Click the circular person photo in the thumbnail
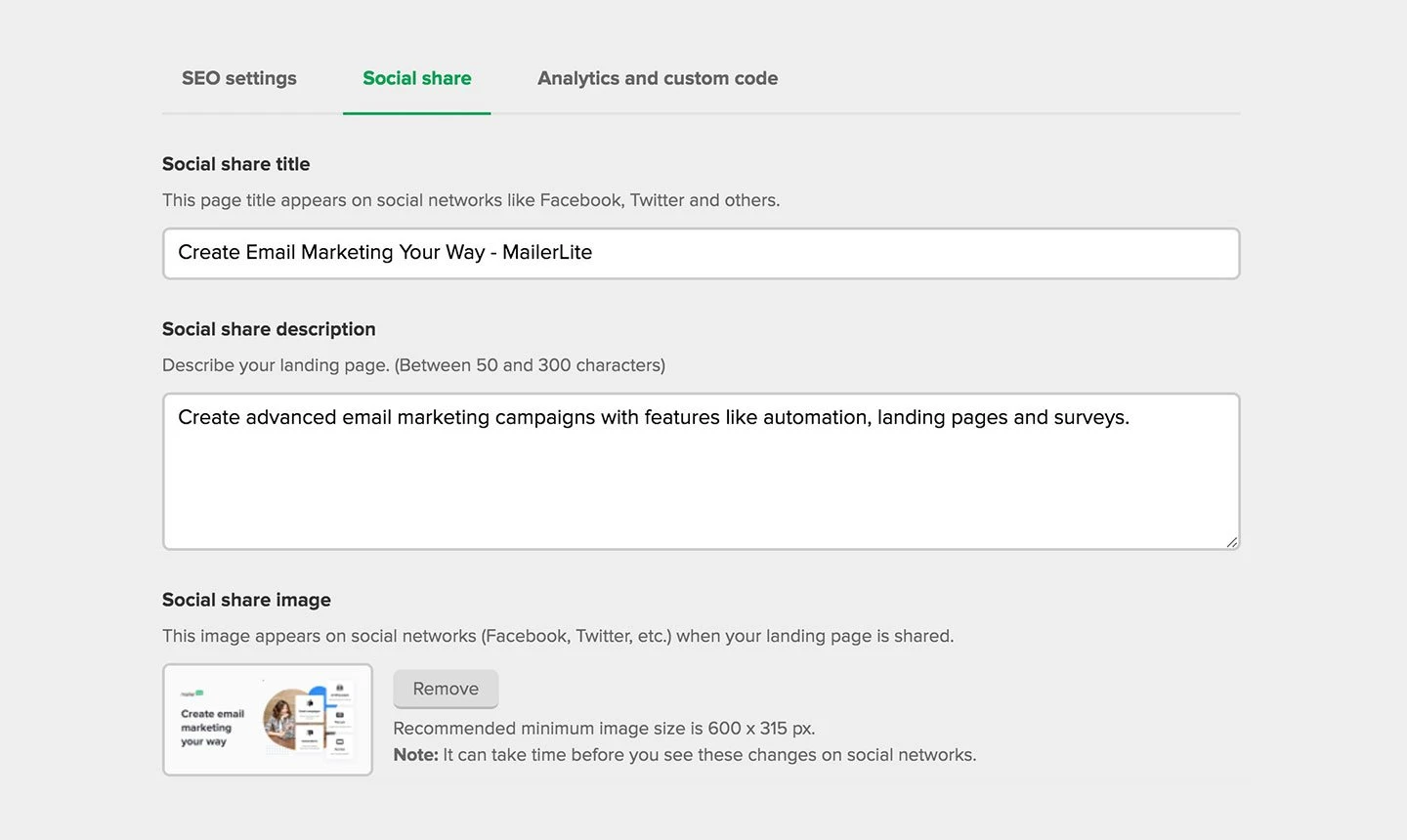Screen dimensions: 1407x840 284,718
